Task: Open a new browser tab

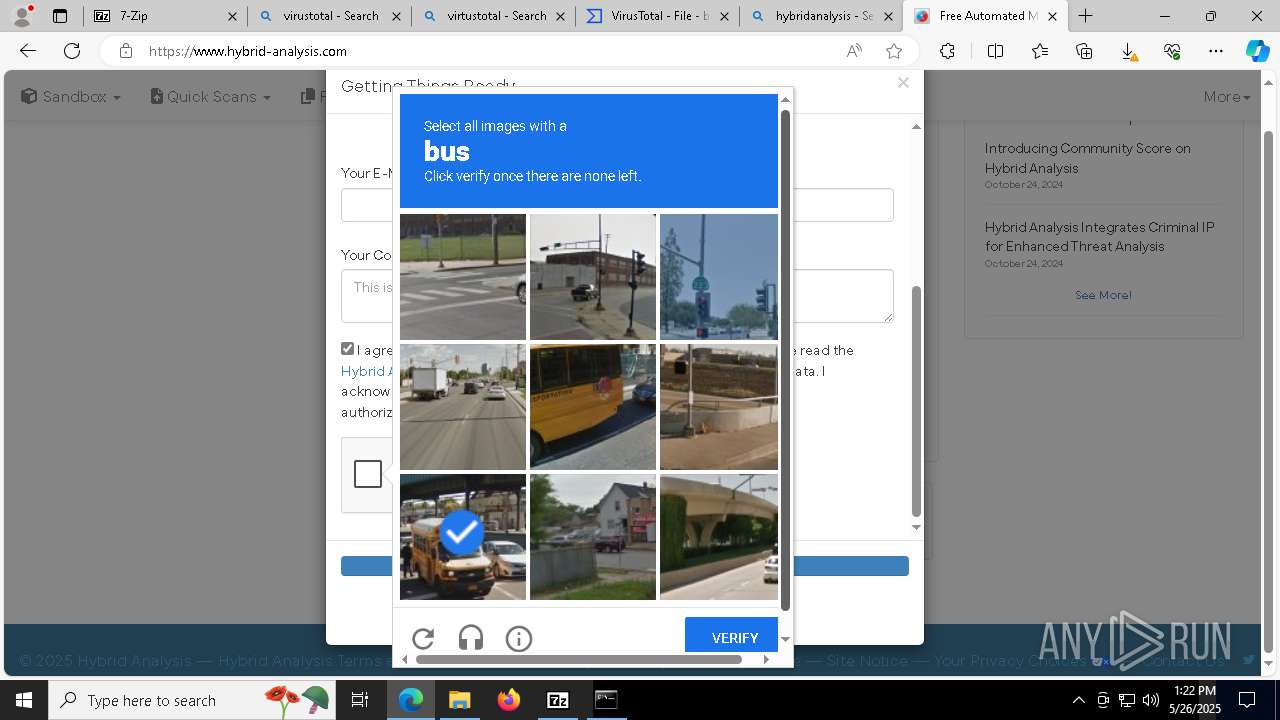Action: [x=1085, y=16]
